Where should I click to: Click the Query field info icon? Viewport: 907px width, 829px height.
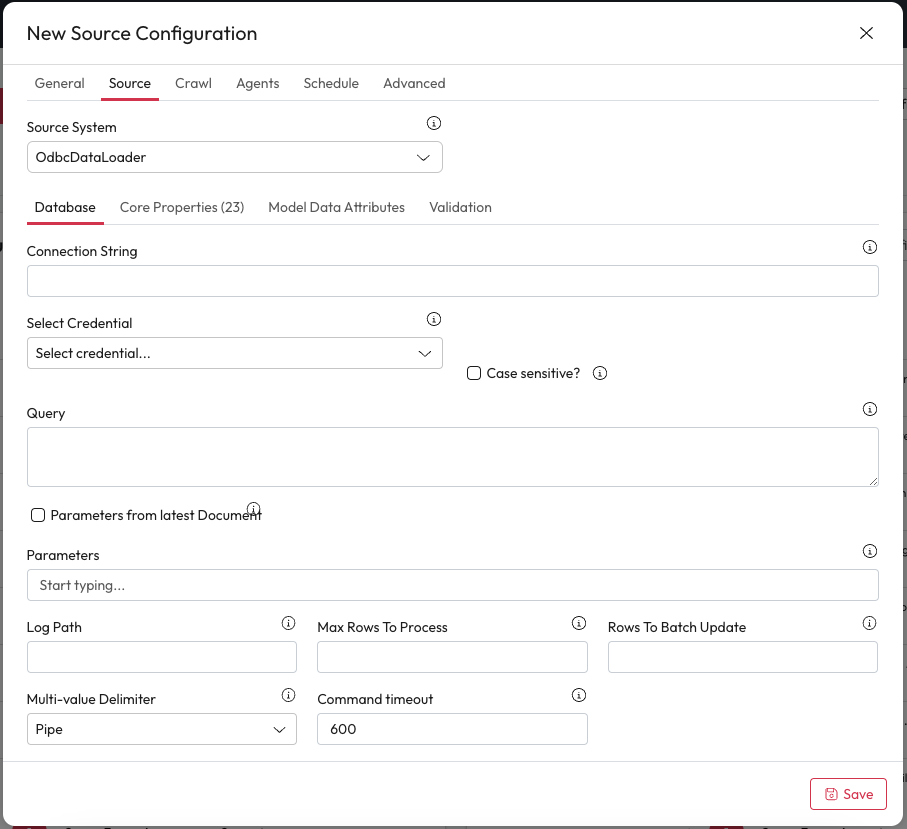click(x=869, y=409)
